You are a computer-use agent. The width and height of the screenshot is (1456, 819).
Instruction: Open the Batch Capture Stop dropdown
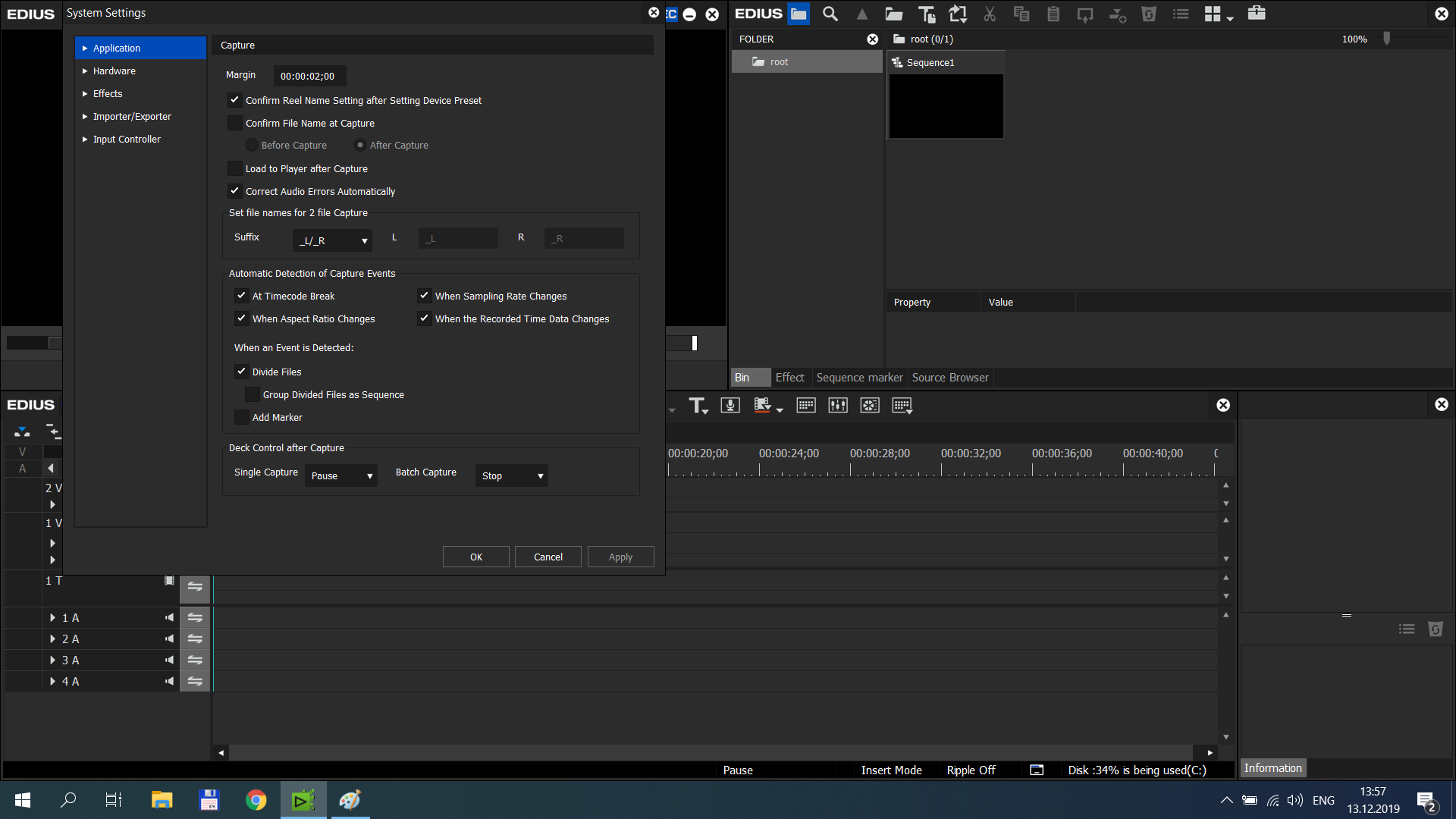512,475
